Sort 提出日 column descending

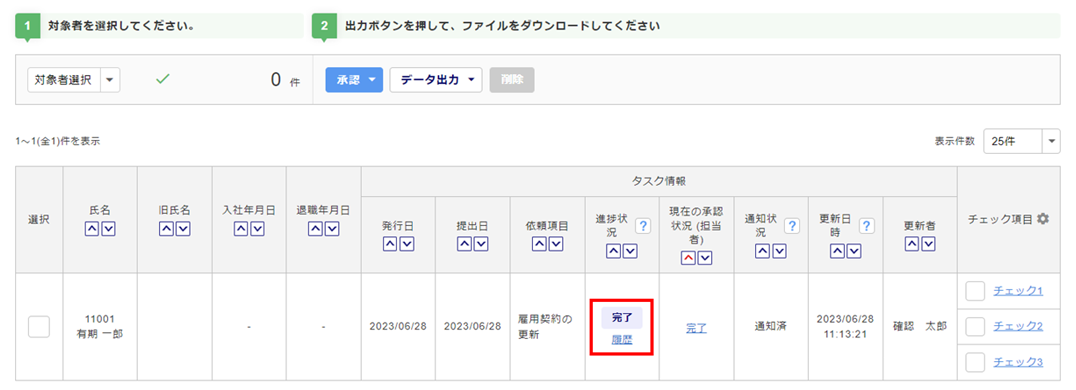tap(480, 243)
